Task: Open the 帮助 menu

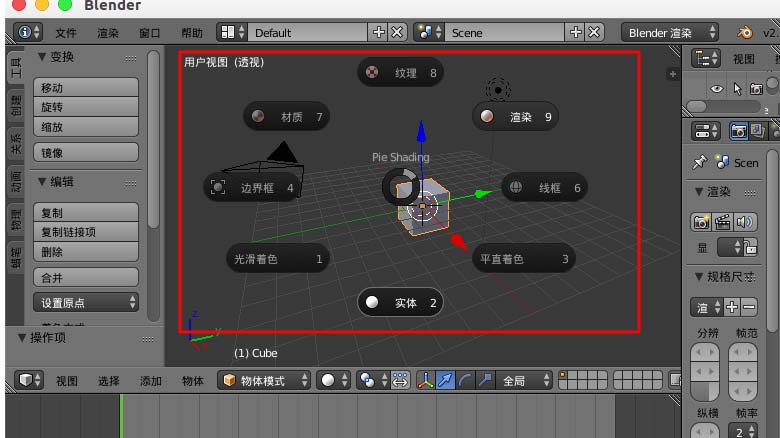Action: click(x=192, y=33)
